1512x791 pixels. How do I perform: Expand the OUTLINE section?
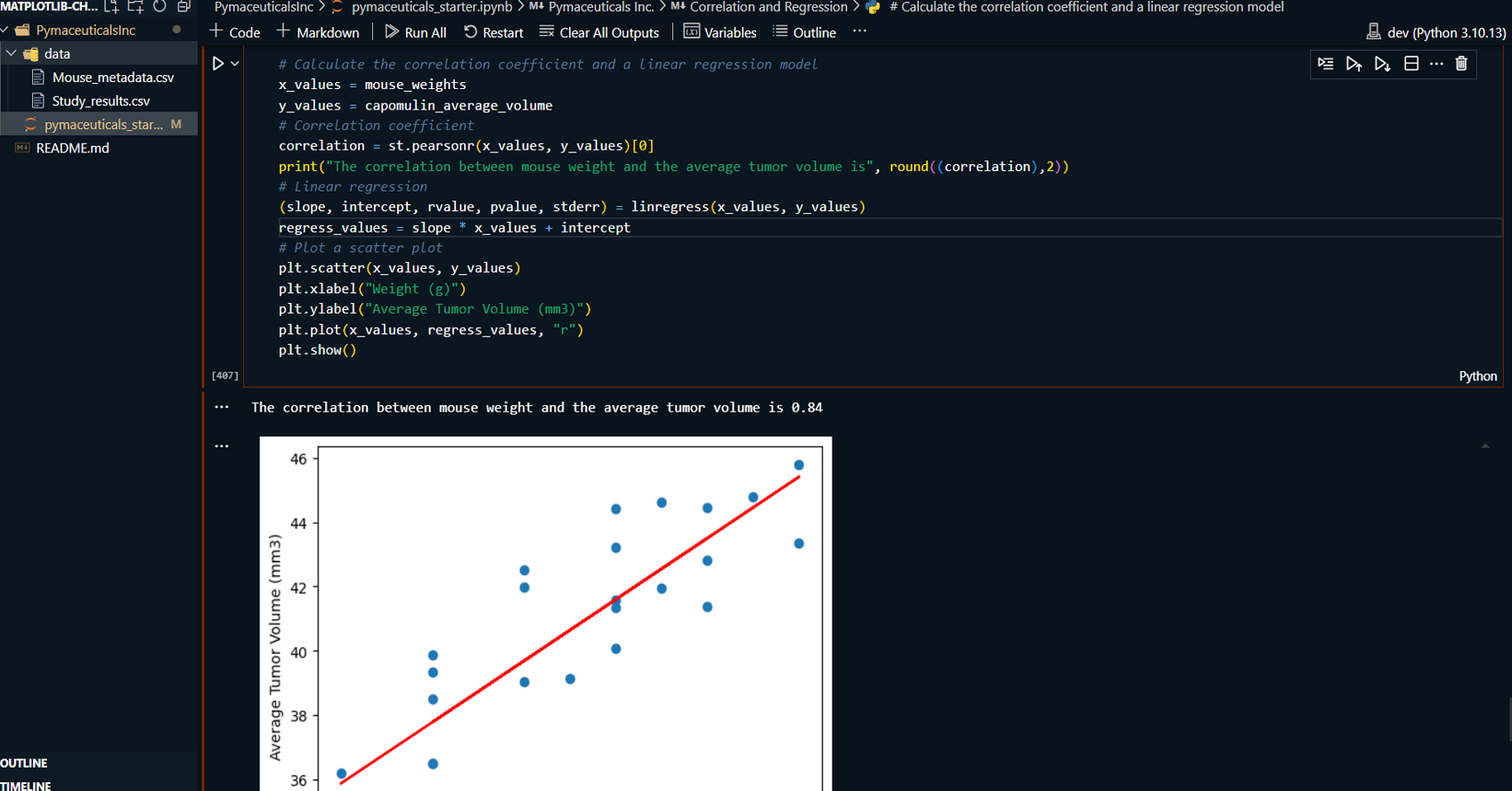24,763
